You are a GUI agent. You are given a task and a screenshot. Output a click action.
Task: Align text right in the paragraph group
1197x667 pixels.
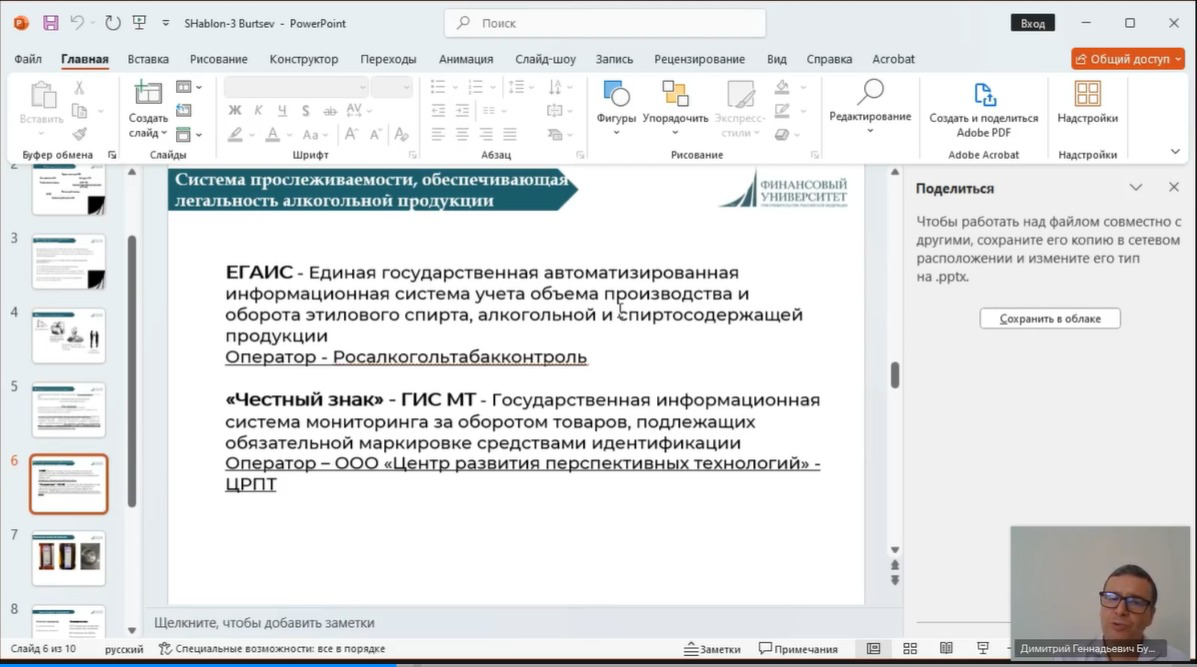(x=486, y=134)
